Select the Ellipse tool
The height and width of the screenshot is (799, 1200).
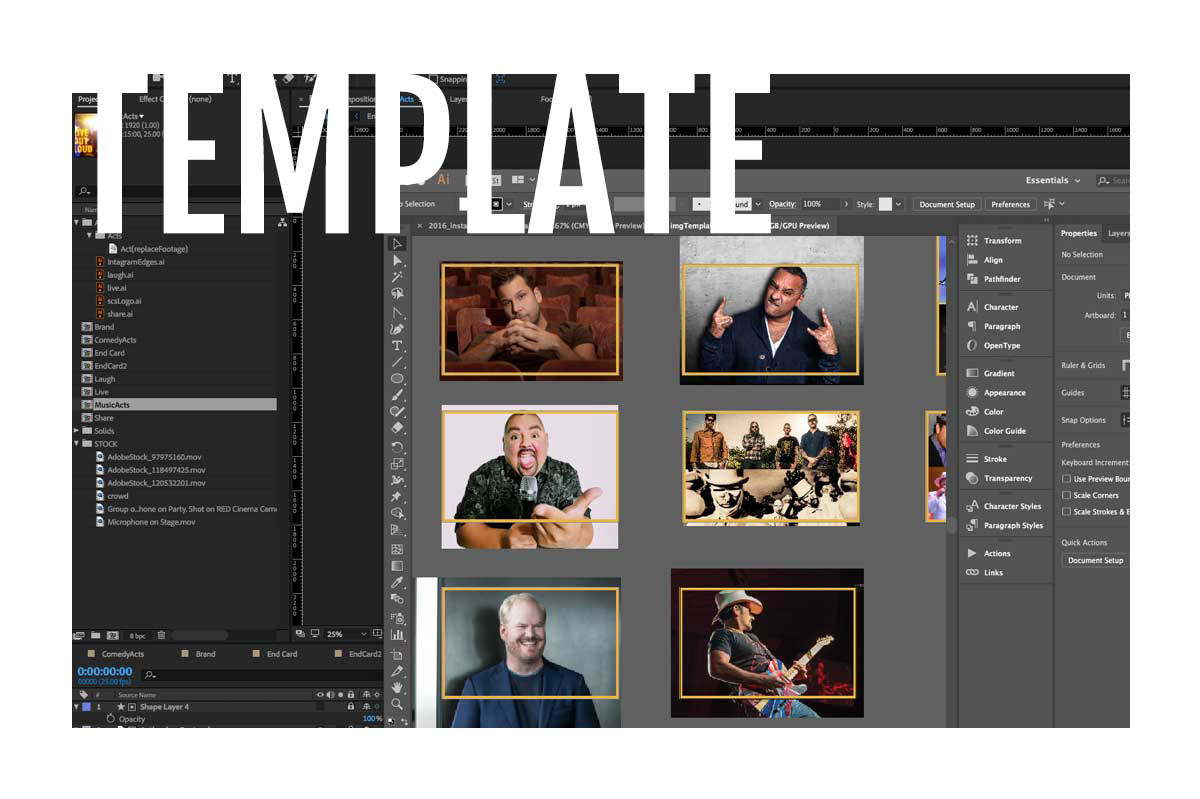(397, 379)
